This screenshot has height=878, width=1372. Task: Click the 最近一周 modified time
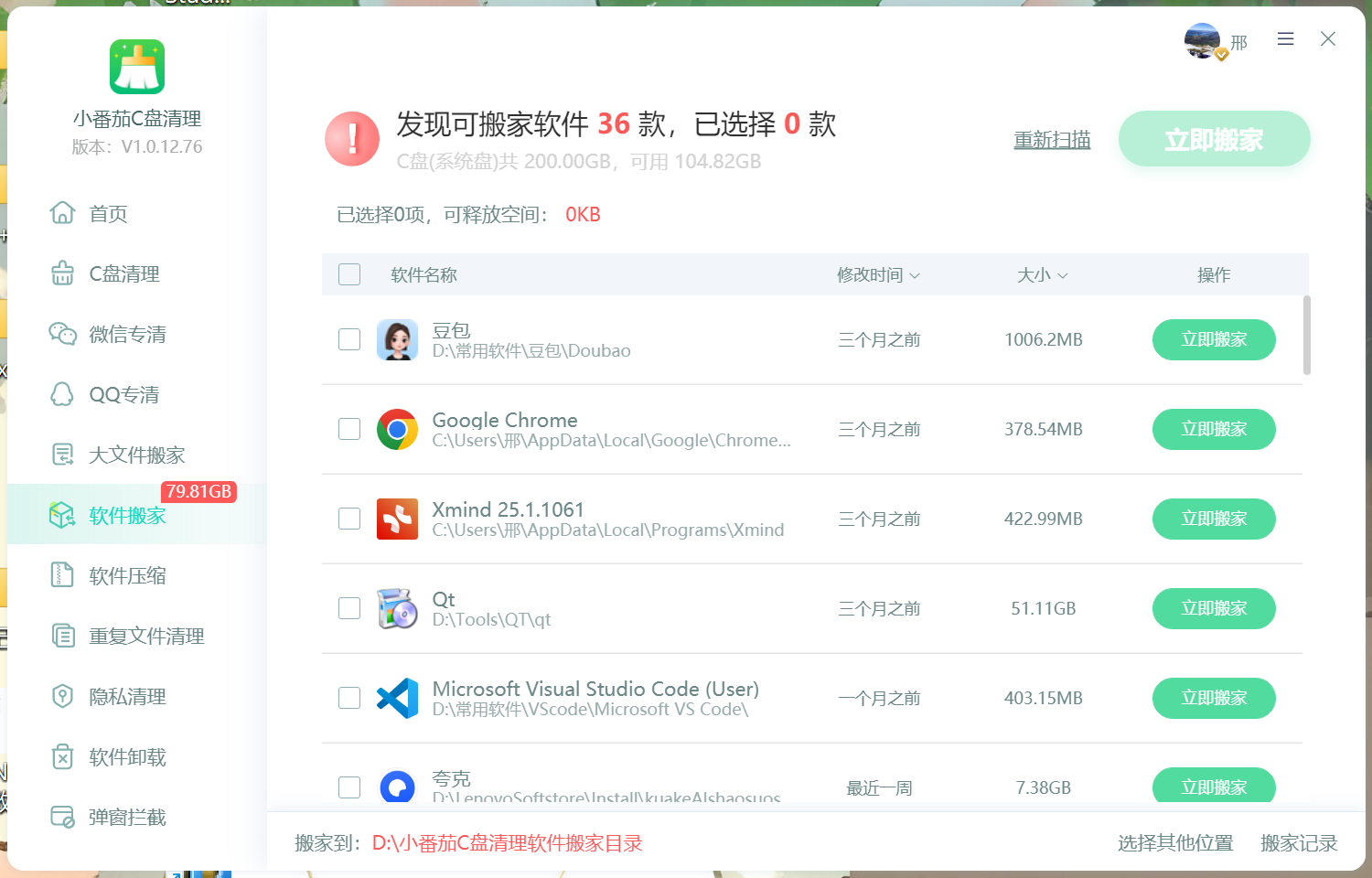coord(879,787)
